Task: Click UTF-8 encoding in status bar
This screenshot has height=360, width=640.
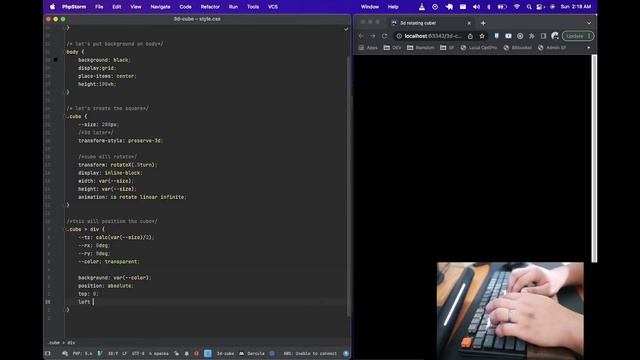Action: (138, 353)
